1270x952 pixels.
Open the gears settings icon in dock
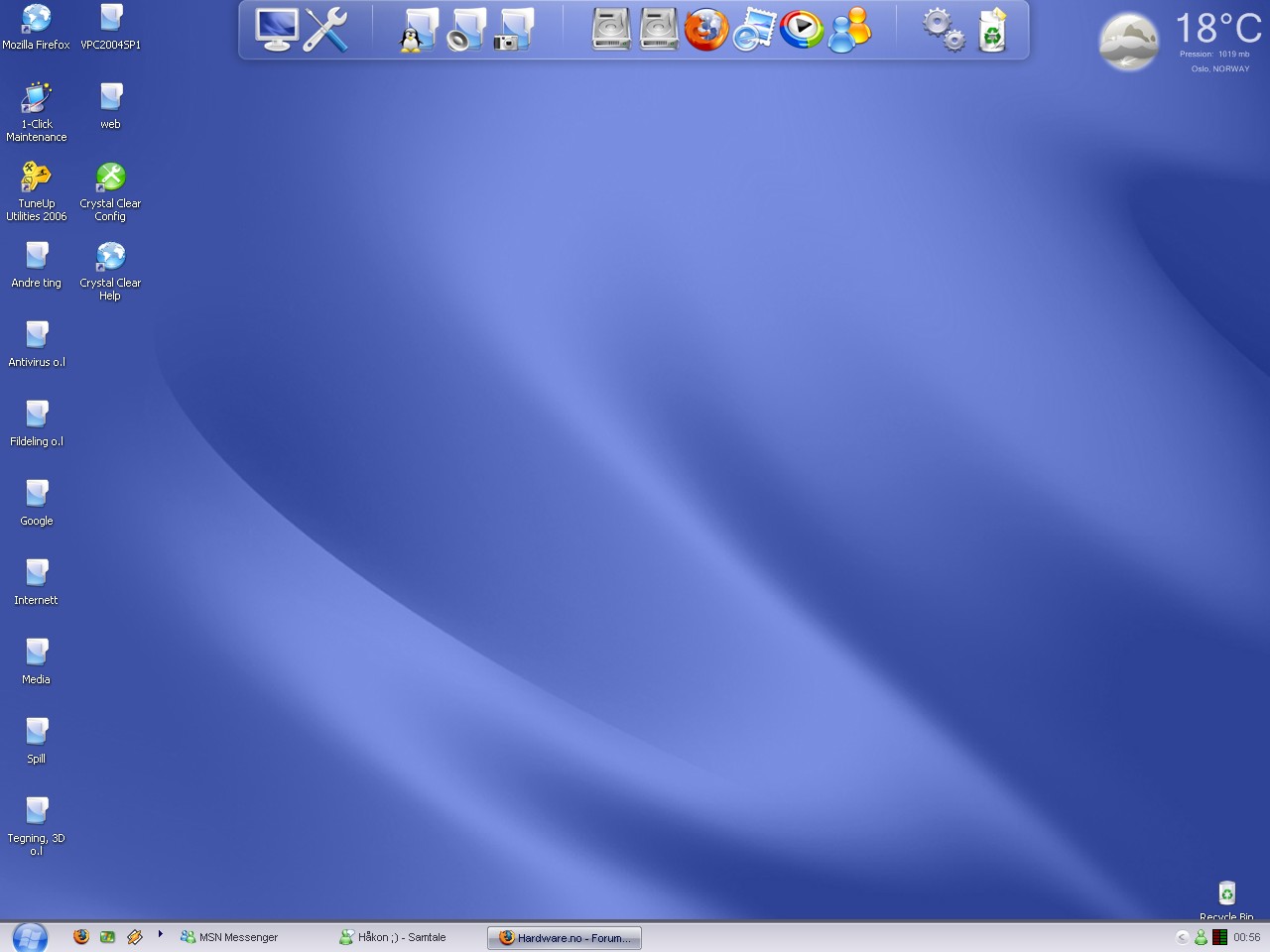pyautogui.click(x=943, y=30)
